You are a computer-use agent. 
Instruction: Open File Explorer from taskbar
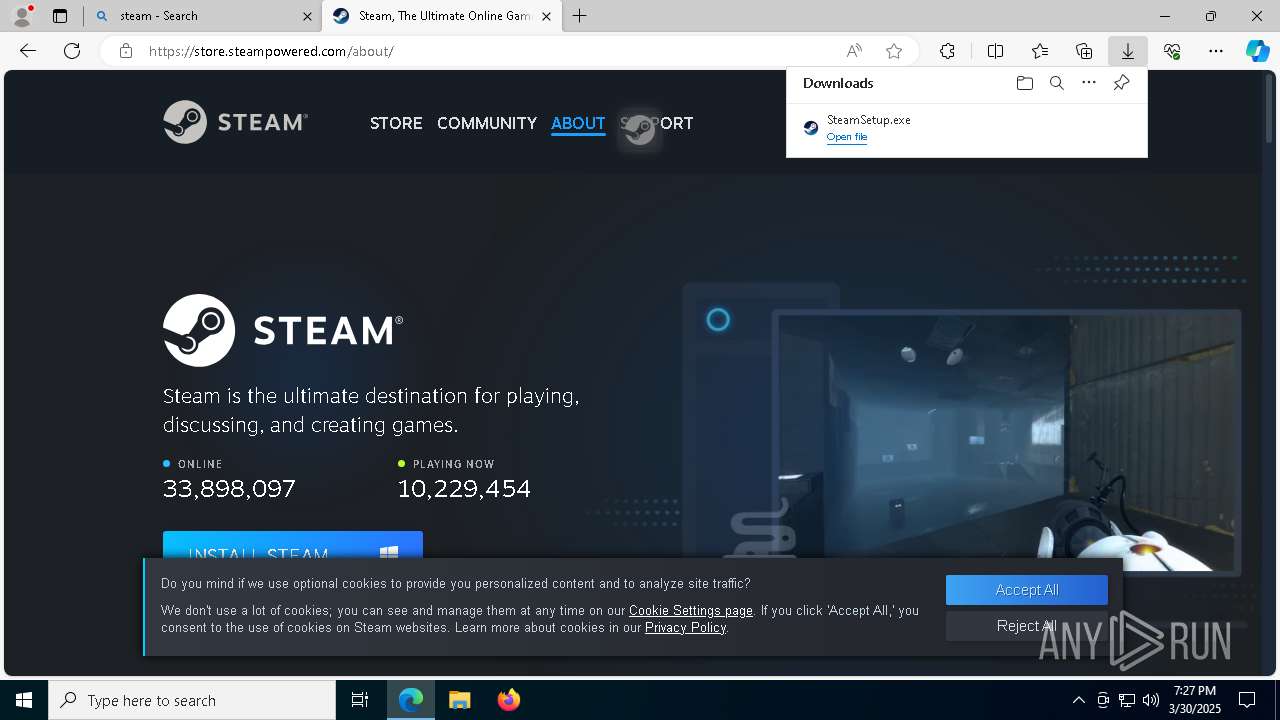[459, 700]
